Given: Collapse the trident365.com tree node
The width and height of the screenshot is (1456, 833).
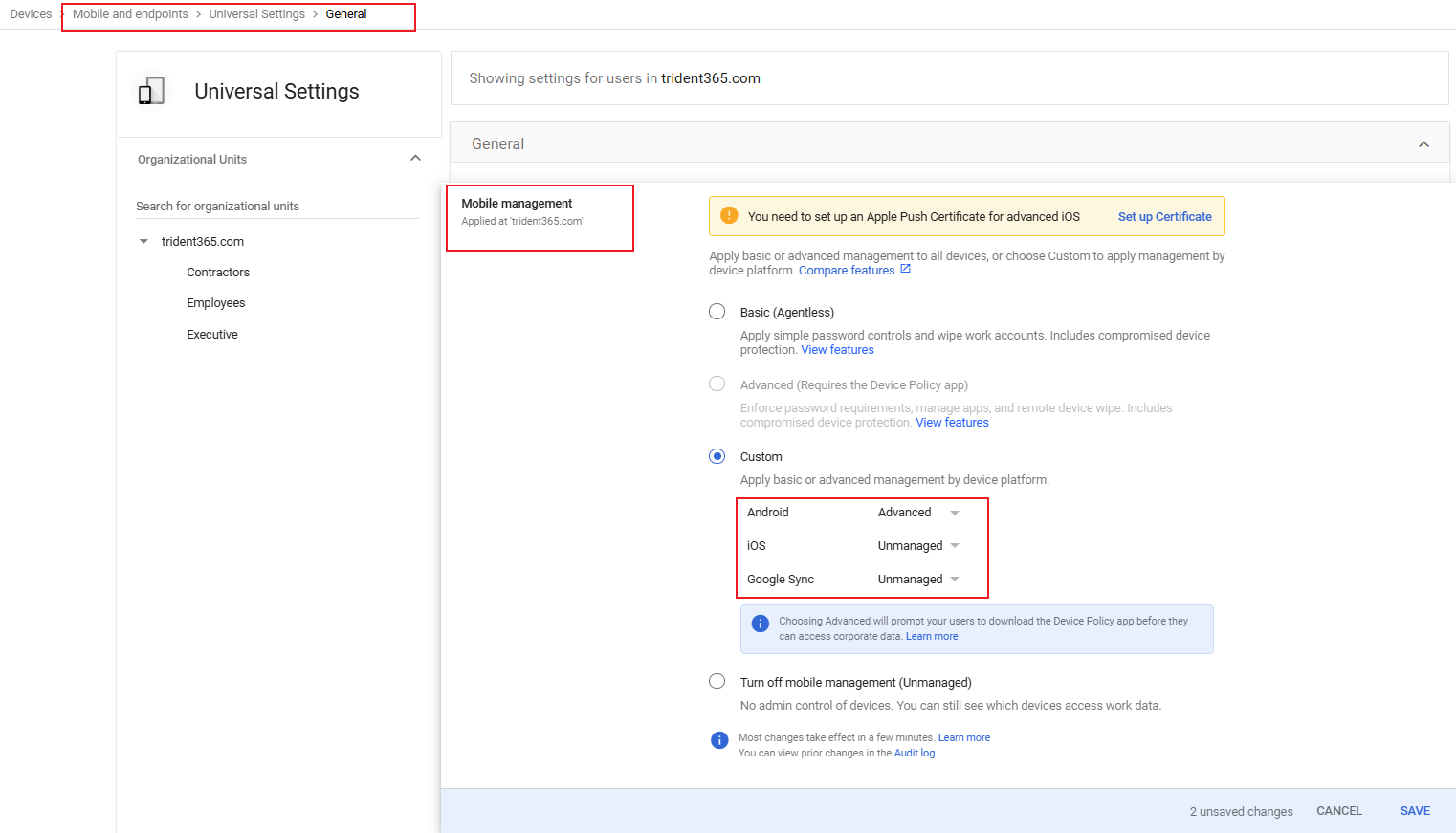Looking at the screenshot, I should (x=143, y=242).
